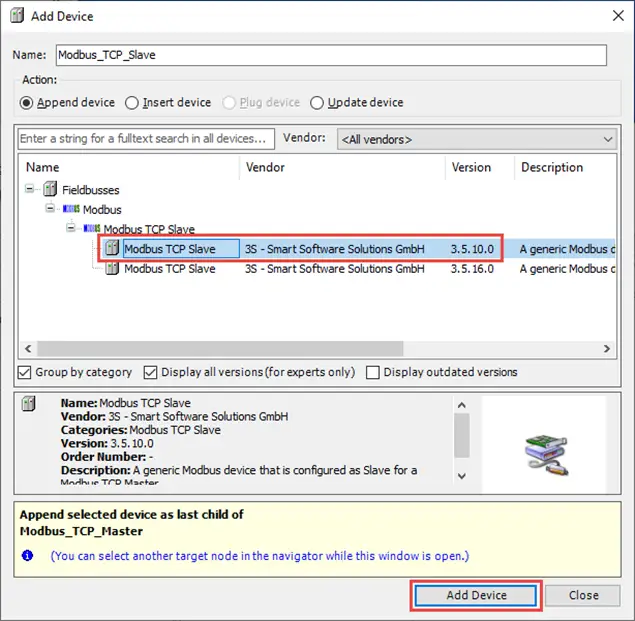Click the Modbus category icon
This screenshot has height=621, width=635.
(71, 209)
